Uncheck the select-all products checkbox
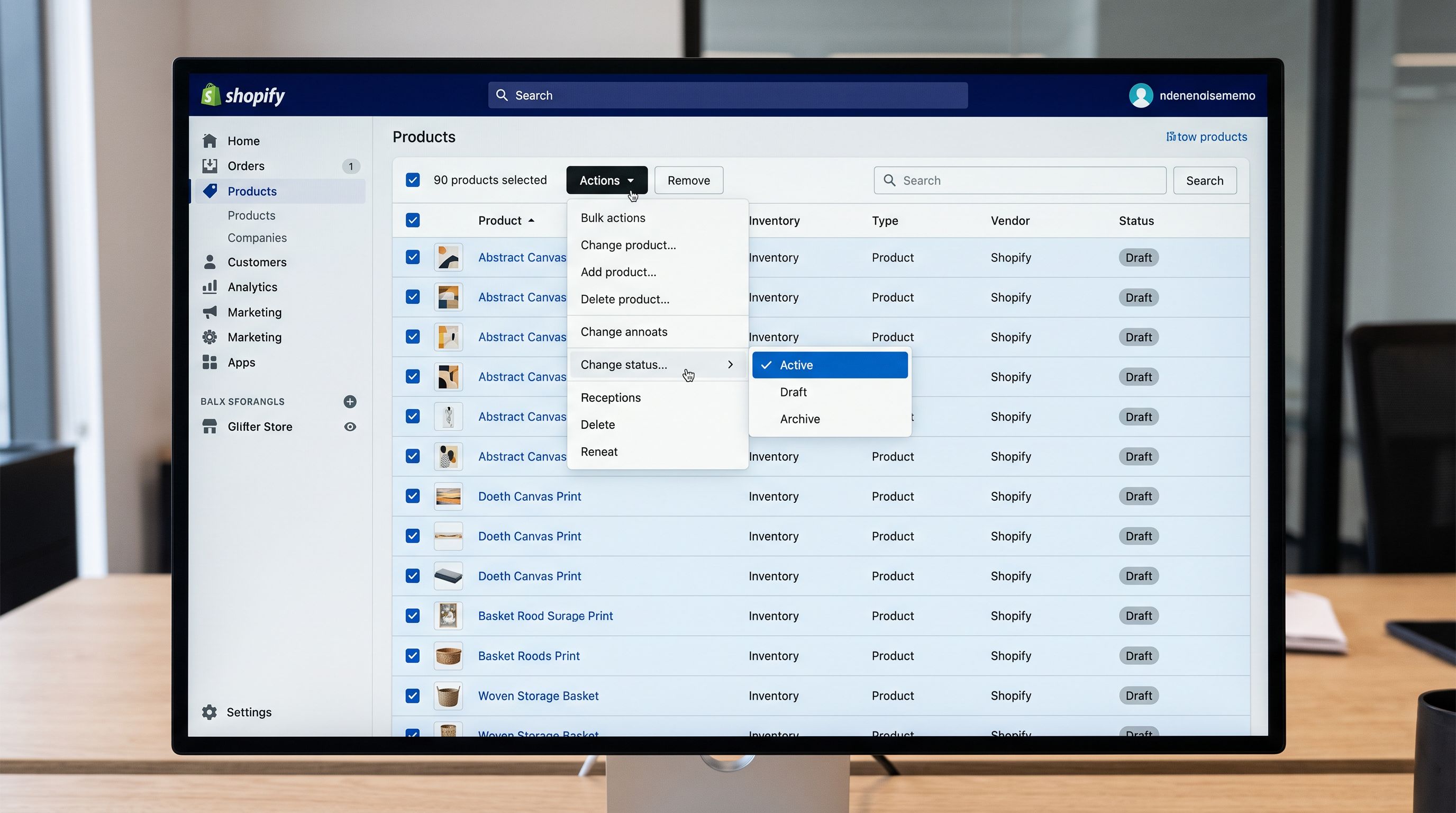This screenshot has width=1456, height=813. [x=413, y=180]
